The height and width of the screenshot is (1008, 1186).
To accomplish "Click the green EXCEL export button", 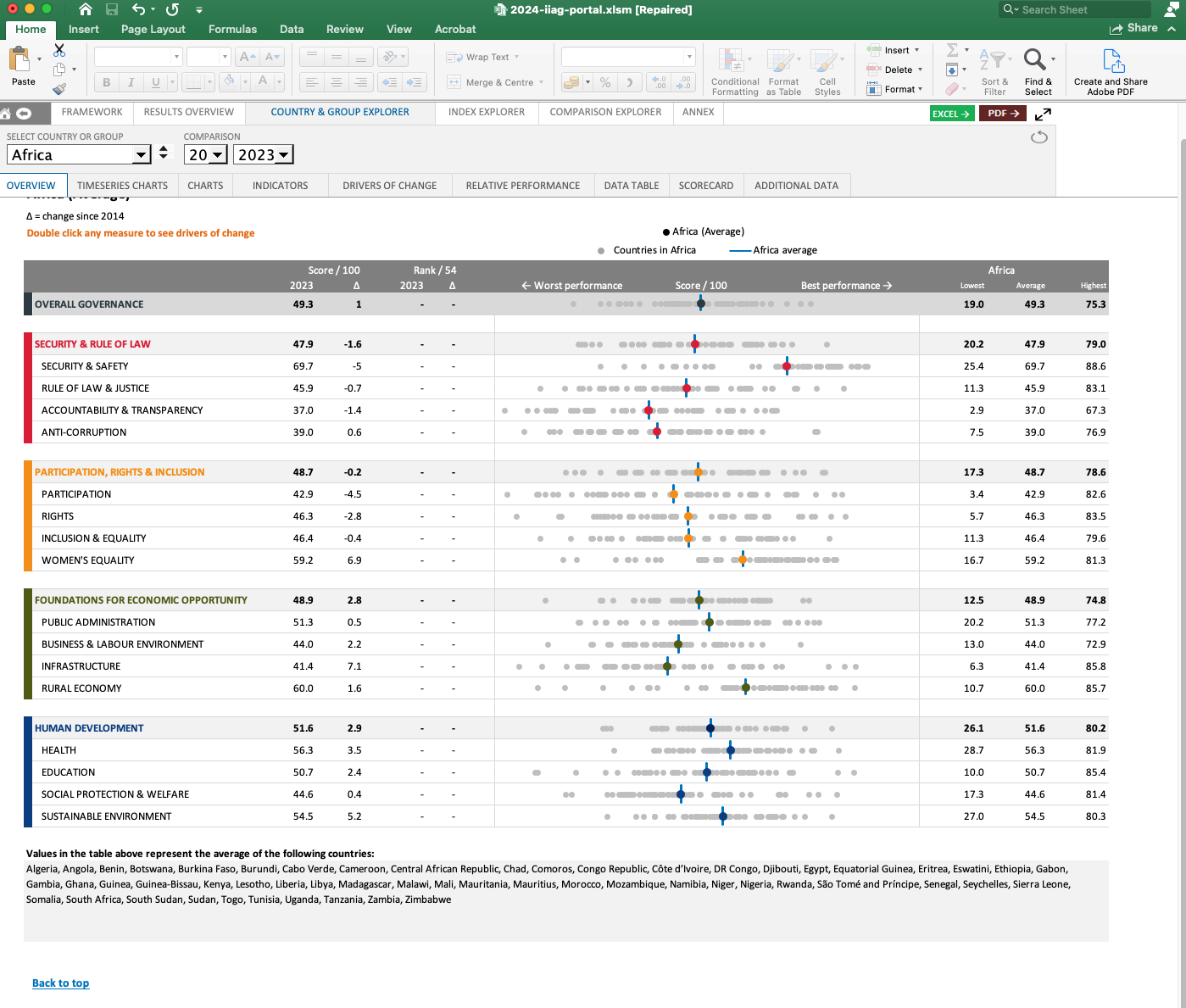I will tap(952, 114).
